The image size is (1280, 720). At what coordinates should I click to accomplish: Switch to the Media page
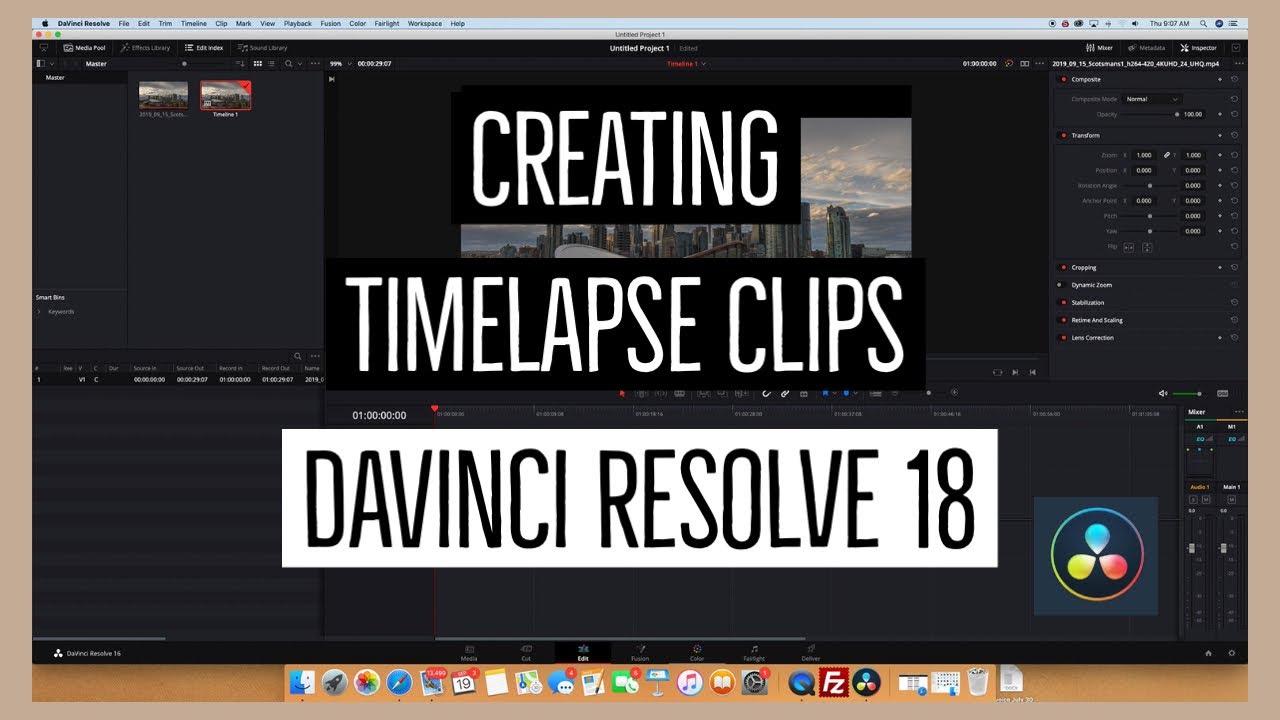(x=469, y=653)
